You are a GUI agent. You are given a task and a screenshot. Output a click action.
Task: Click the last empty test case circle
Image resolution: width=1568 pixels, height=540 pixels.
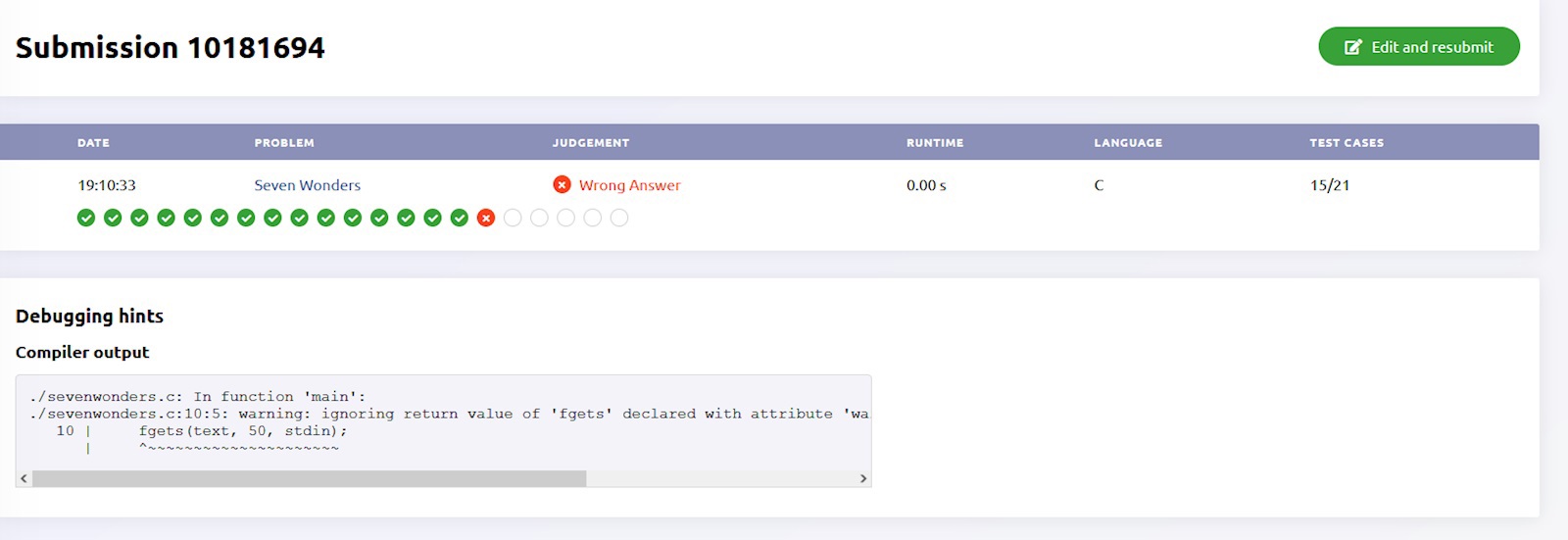(x=619, y=218)
